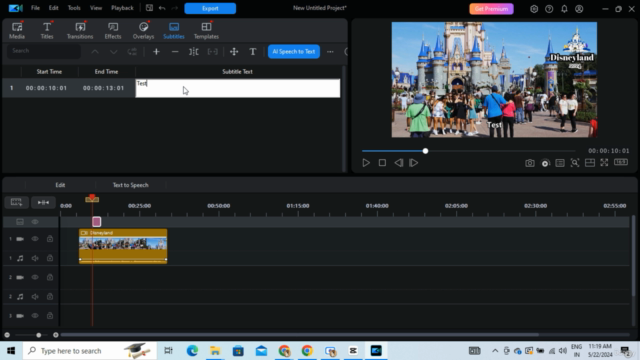Click the subtitle text field containing Test
The width and height of the screenshot is (640, 360).
coord(238,88)
